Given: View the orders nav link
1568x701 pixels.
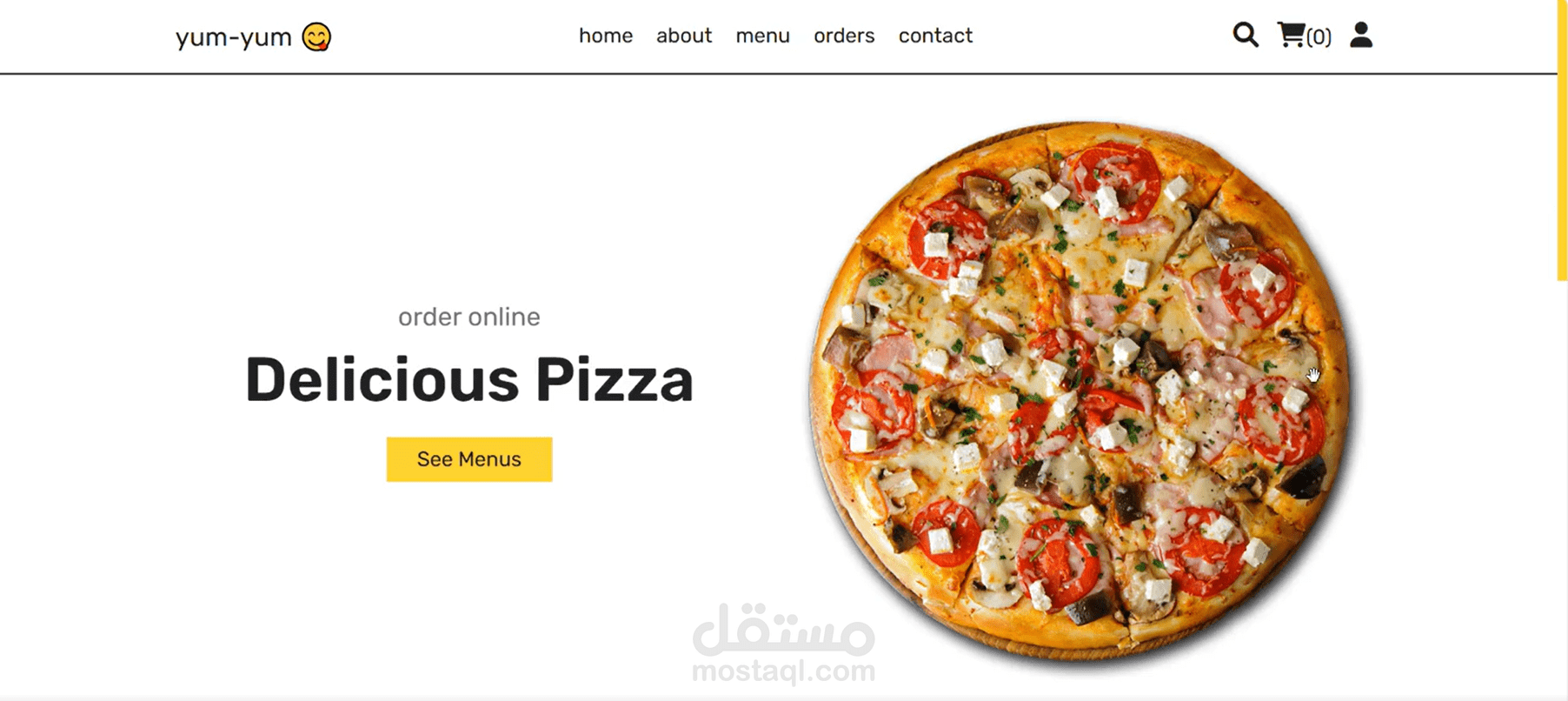Looking at the screenshot, I should click(844, 36).
